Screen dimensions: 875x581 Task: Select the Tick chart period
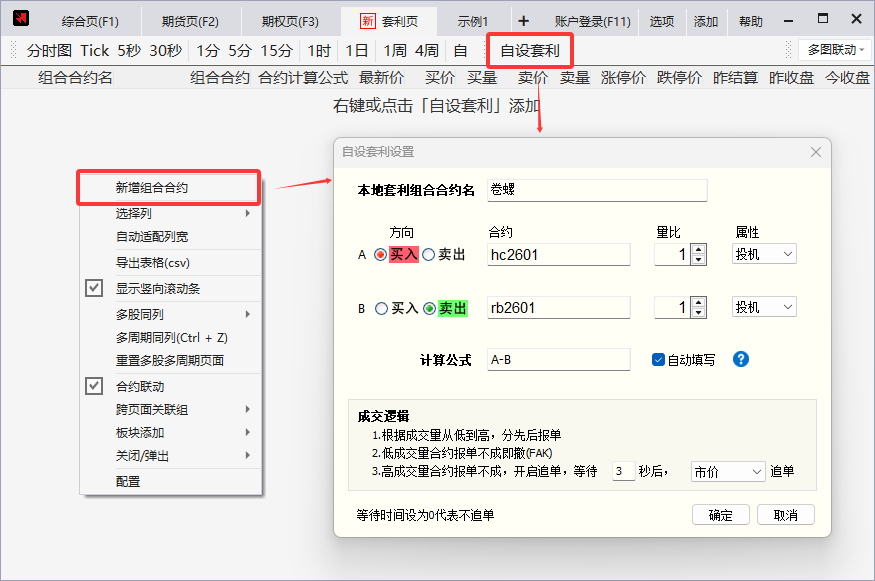coord(95,50)
